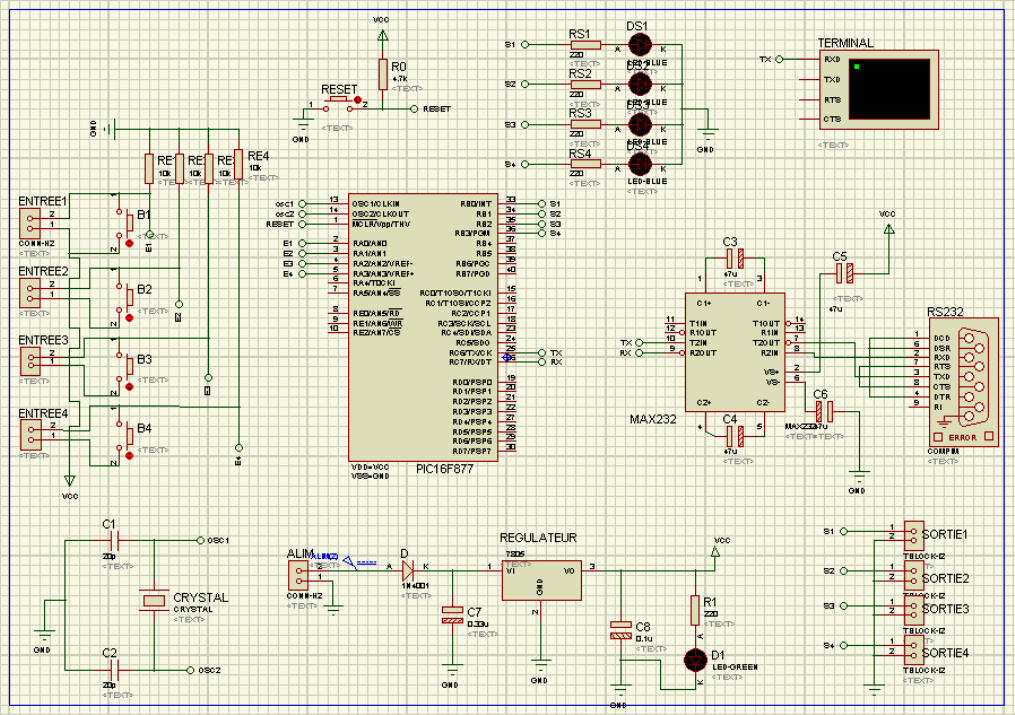Select the 7805 REGULATEUR block

click(x=541, y=580)
